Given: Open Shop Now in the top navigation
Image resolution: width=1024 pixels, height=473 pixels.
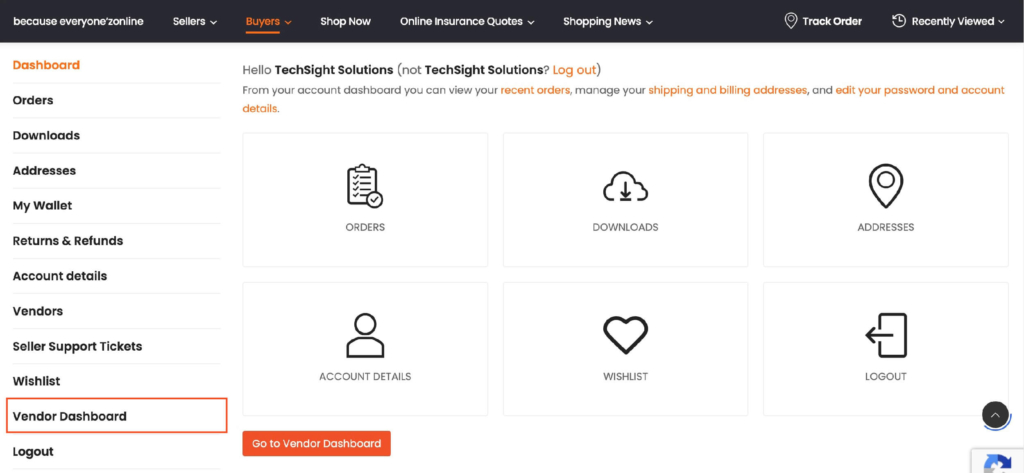Looking at the screenshot, I should 345,22.
